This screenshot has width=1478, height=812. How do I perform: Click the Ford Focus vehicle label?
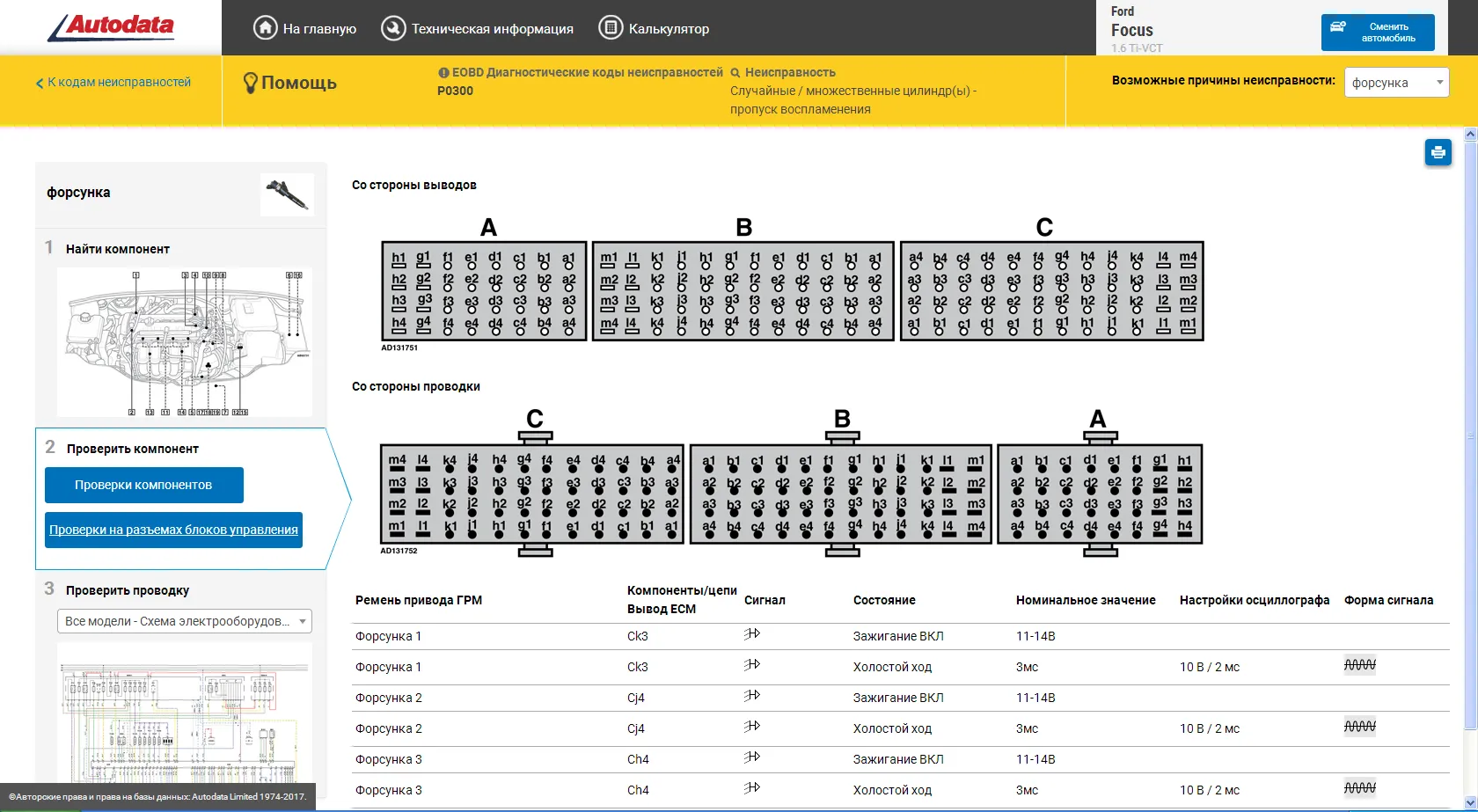coord(1137,29)
